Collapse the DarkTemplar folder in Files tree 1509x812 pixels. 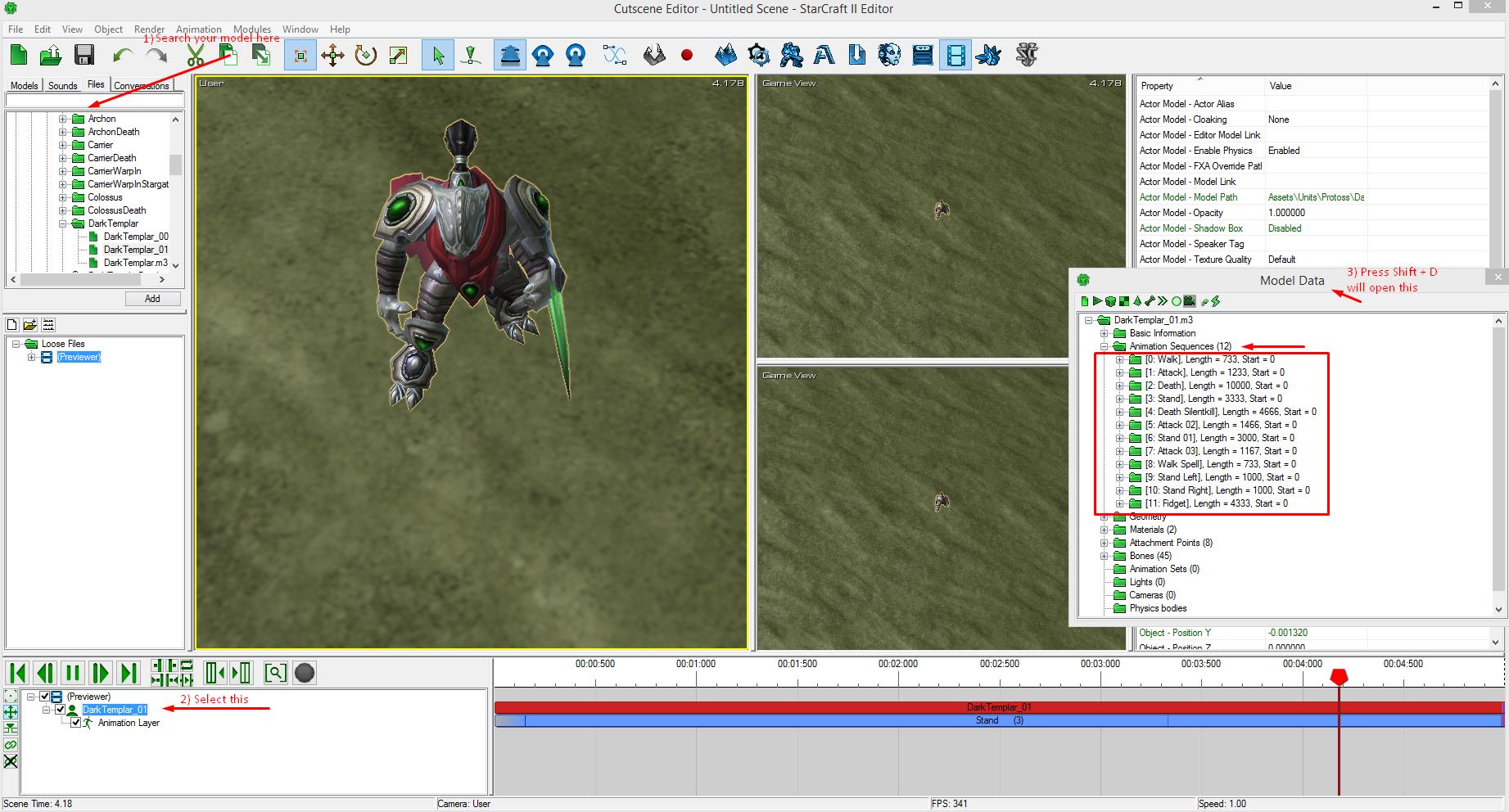[x=63, y=223]
